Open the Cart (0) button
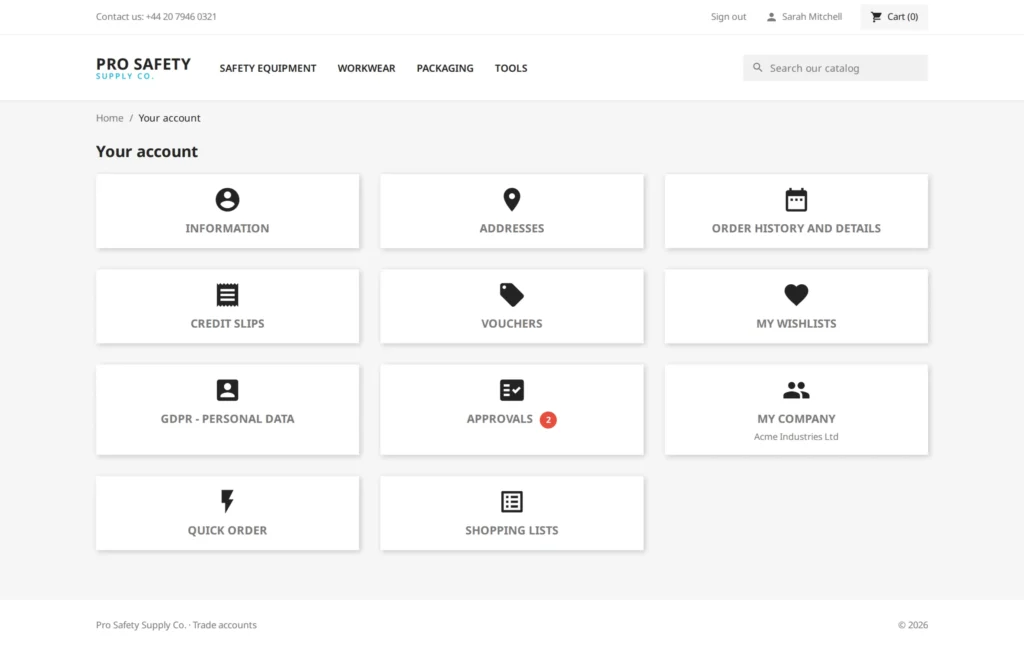Viewport: 1024px width, 651px height. tap(894, 17)
